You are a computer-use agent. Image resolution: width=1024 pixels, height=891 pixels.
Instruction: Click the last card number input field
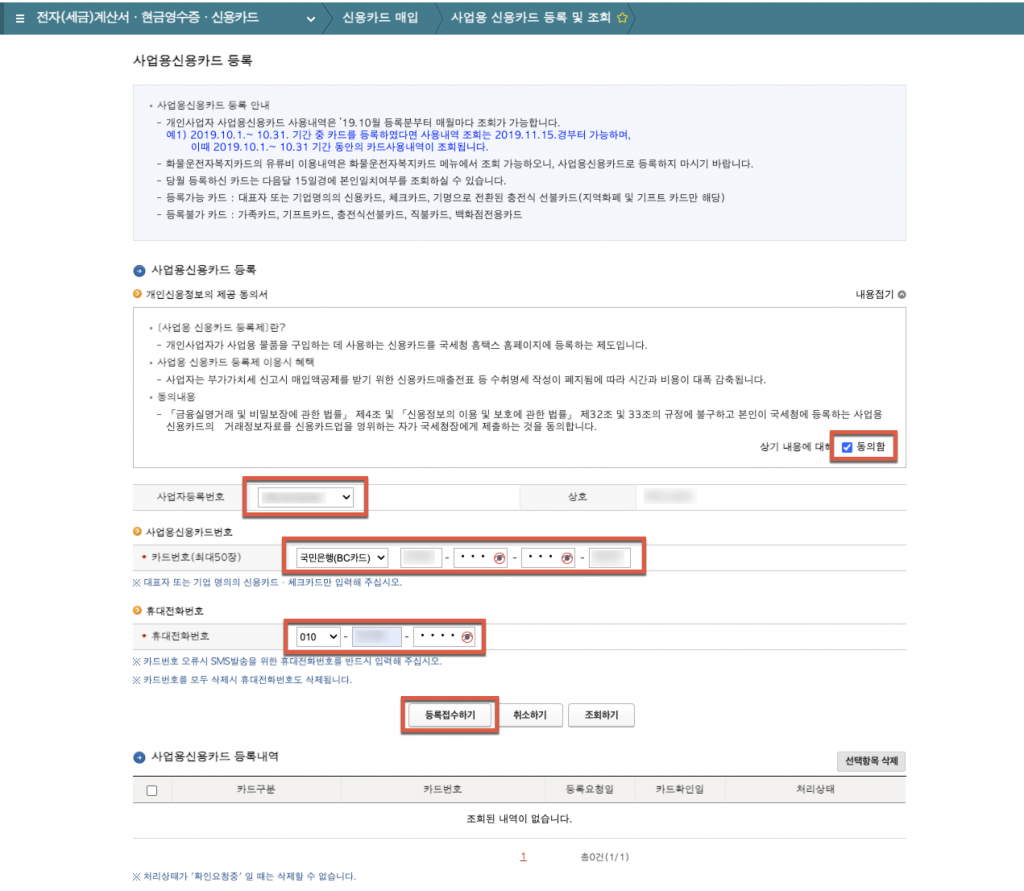tap(609, 558)
